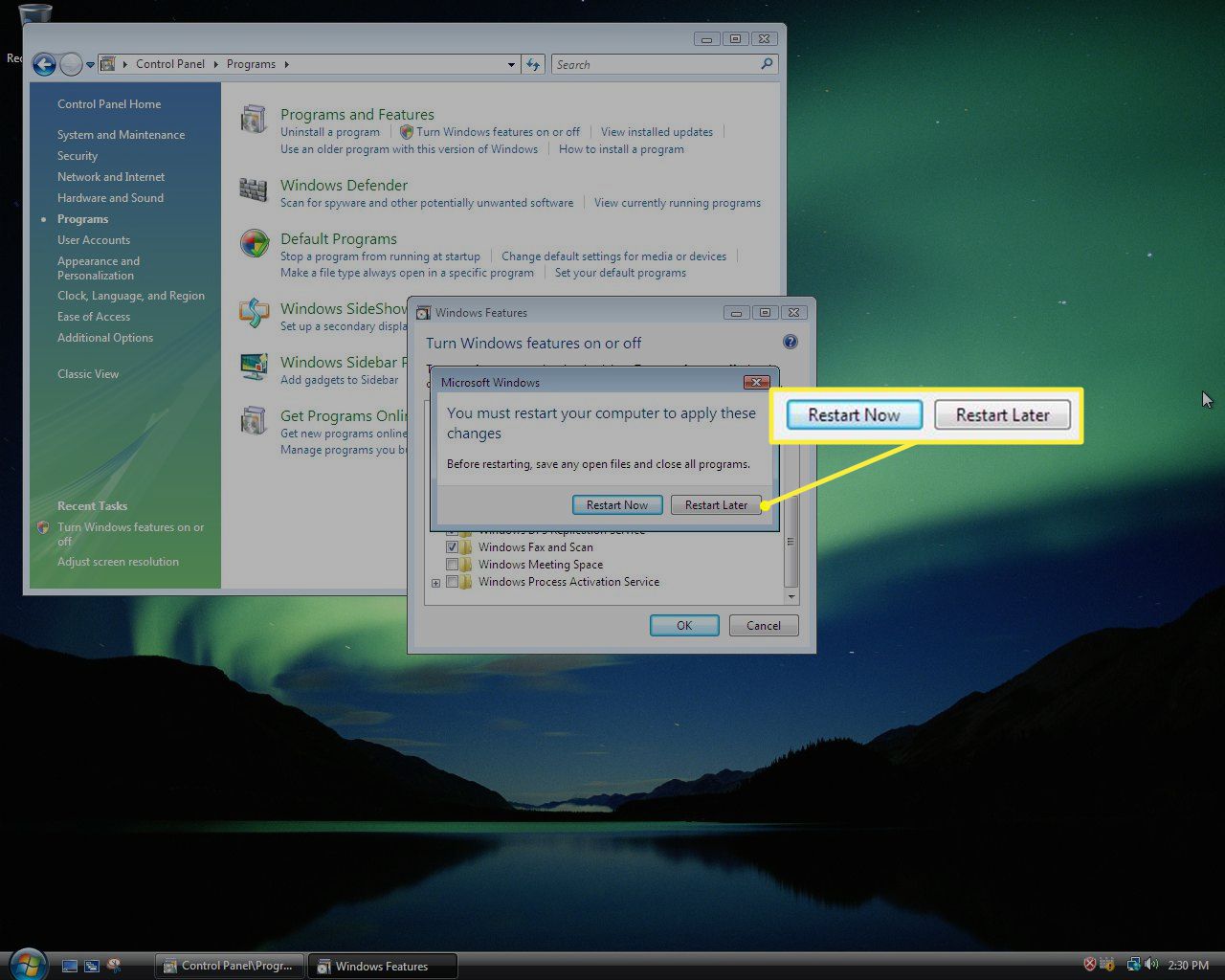This screenshot has width=1225, height=980.
Task: Click the red security alert tray icon
Action: point(1089,965)
